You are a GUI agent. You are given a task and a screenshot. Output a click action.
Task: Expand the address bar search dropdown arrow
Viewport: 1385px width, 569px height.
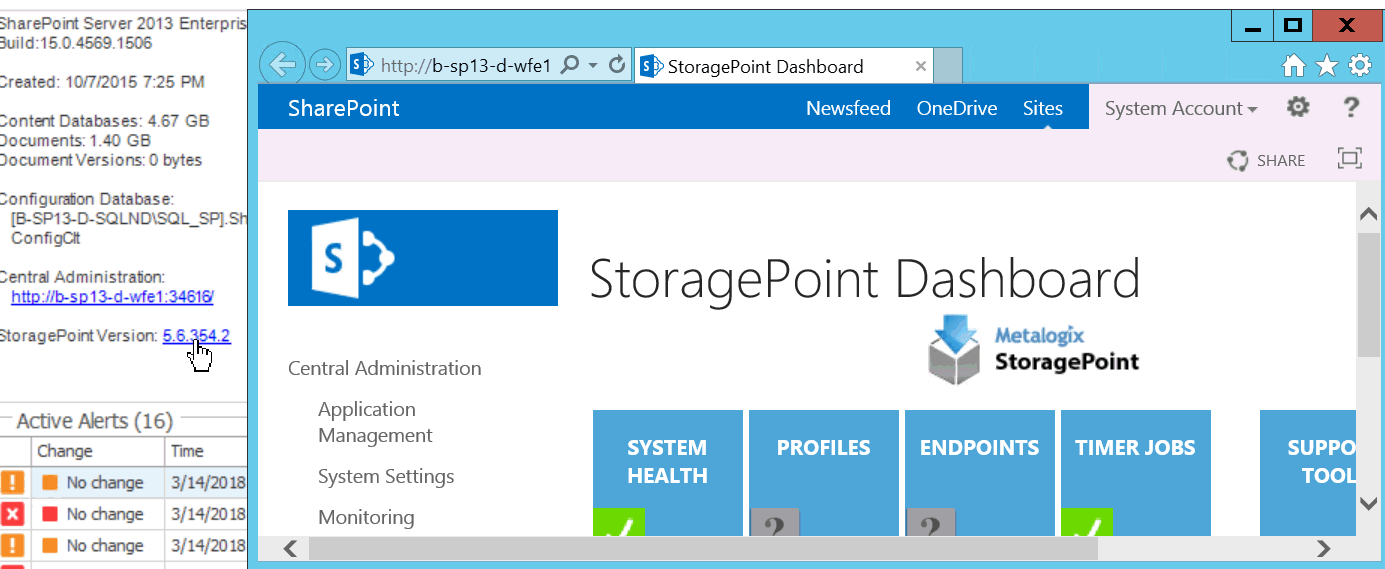[x=593, y=66]
